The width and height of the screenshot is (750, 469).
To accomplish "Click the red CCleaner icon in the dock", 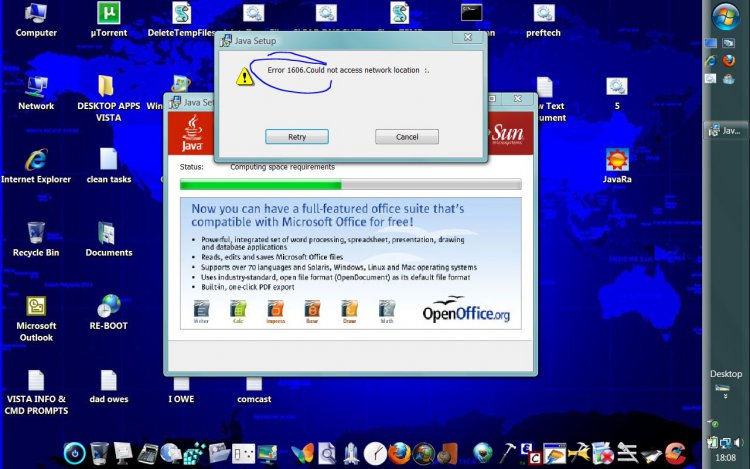I will (x=675, y=453).
